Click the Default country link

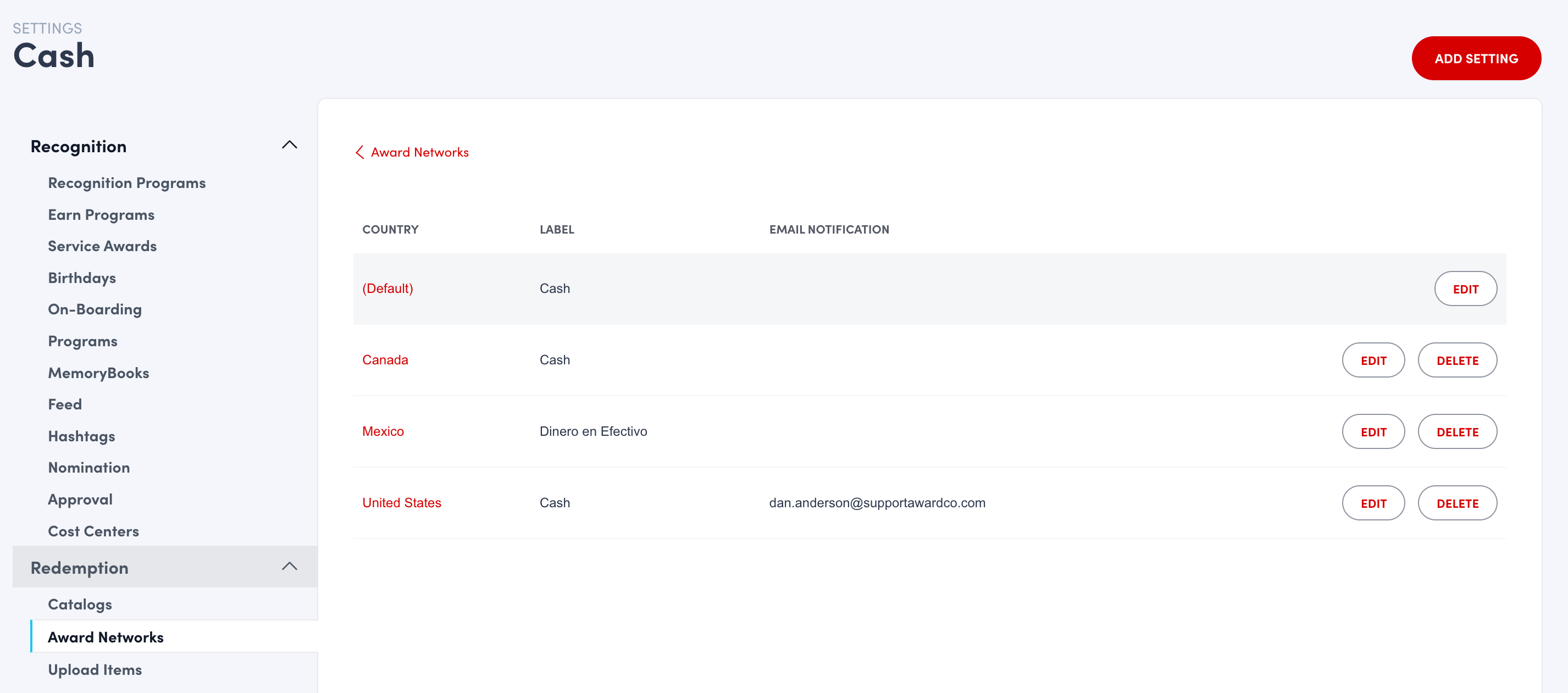tap(387, 289)
